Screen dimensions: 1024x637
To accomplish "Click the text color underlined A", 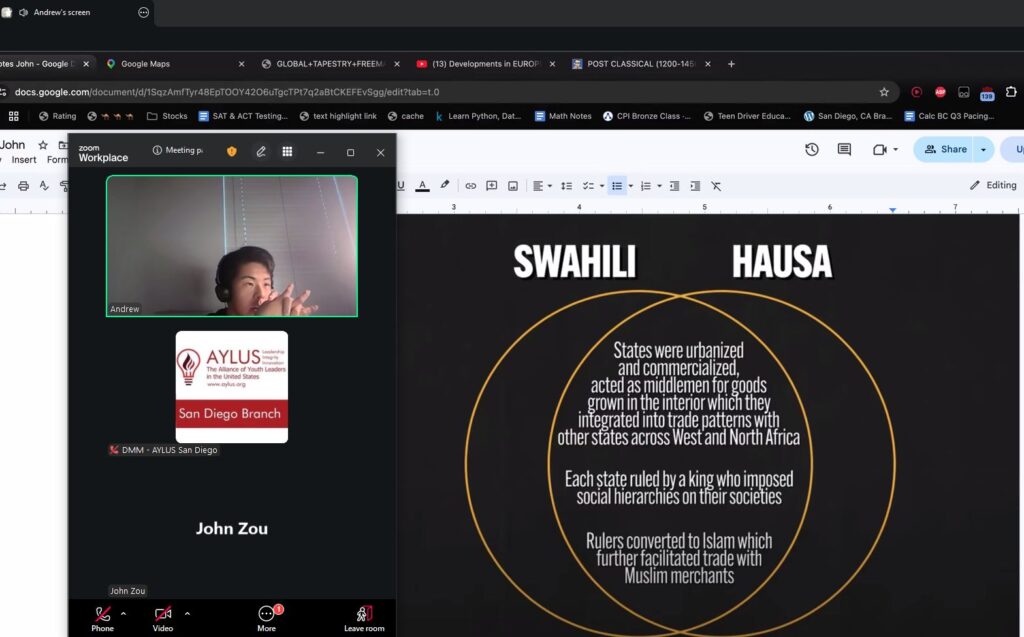I will (x=422, y=185).
